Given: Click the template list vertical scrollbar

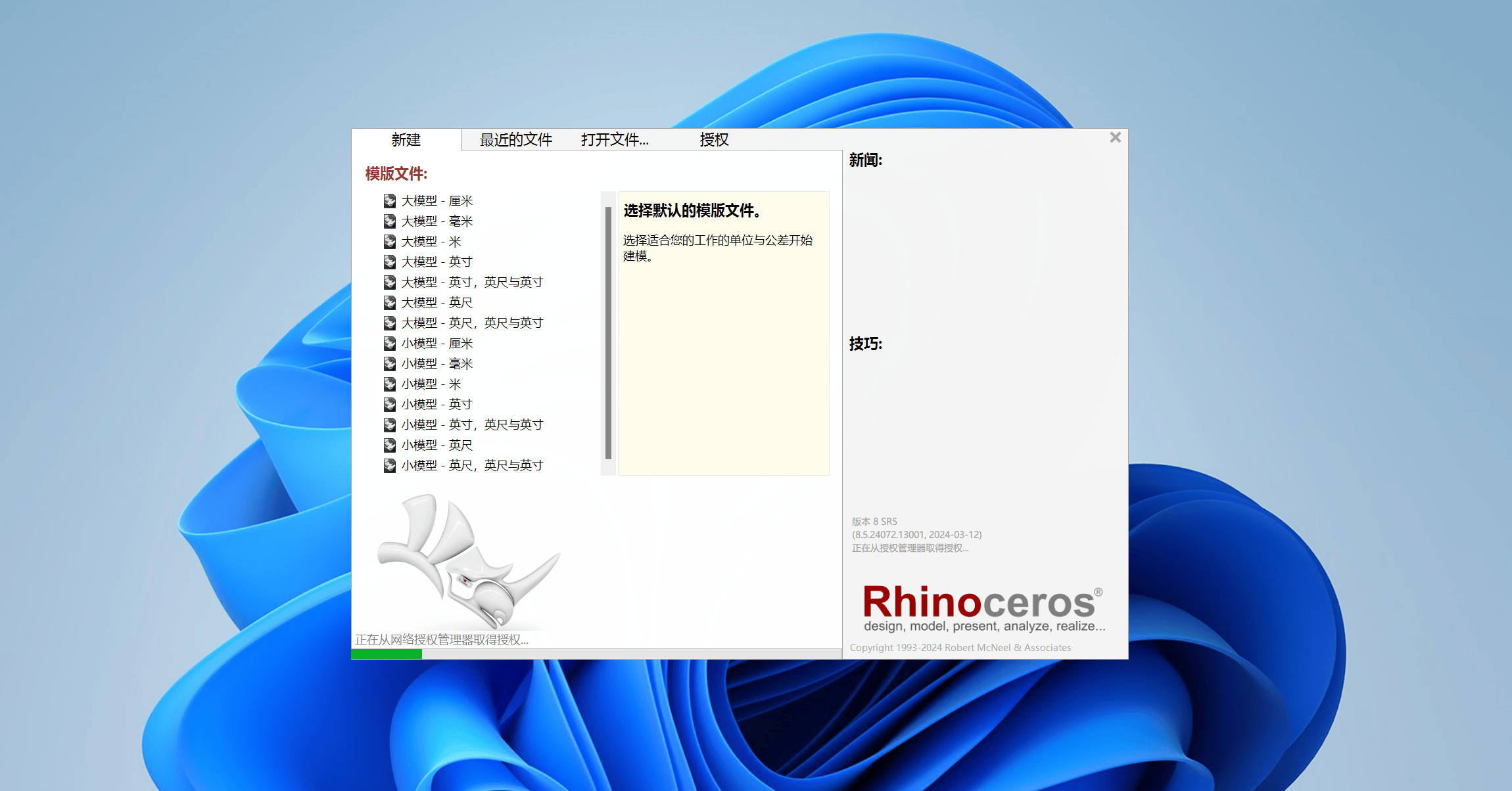Looking at the screenshot, I should 608,333.
